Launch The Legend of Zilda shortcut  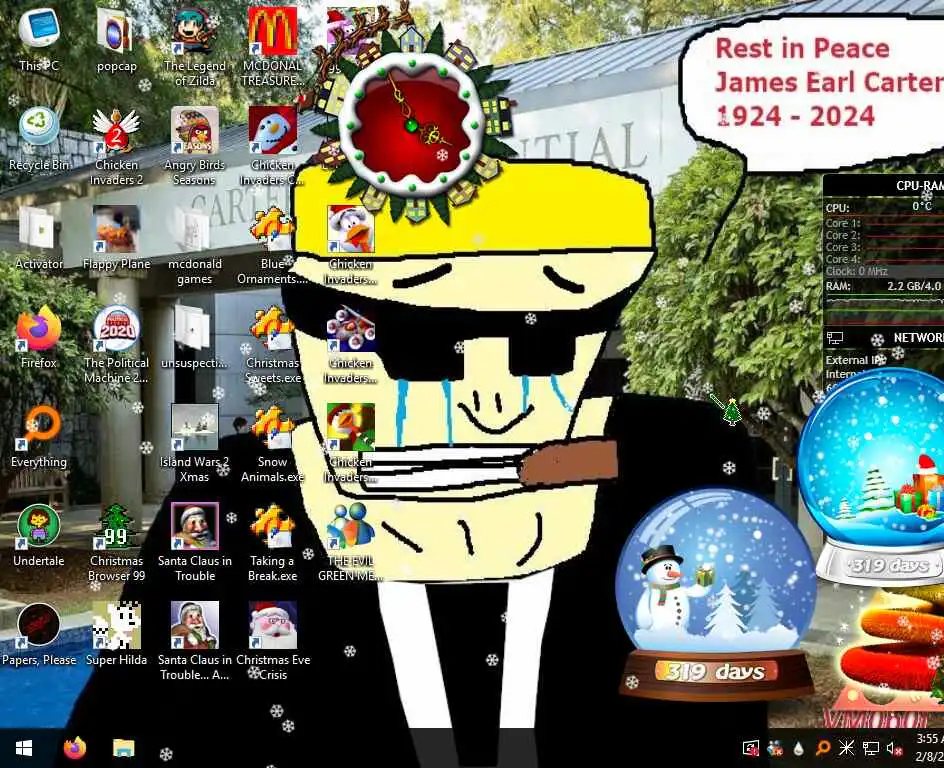pyautogui.click(x=194, y=47)
